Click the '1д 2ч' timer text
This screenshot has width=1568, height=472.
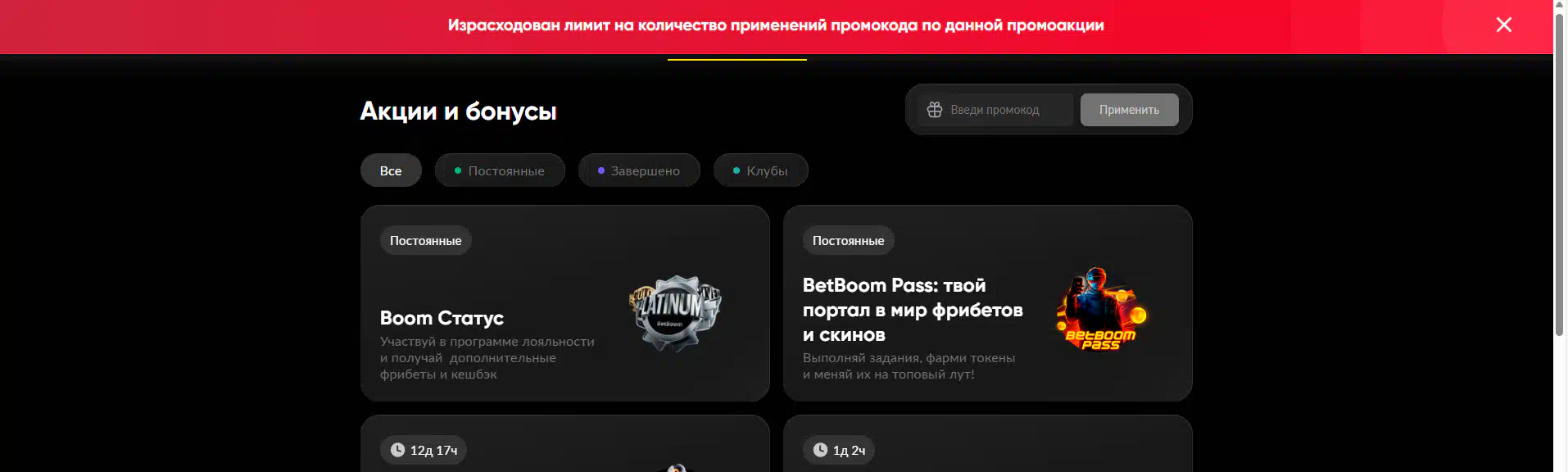[849, 450]
